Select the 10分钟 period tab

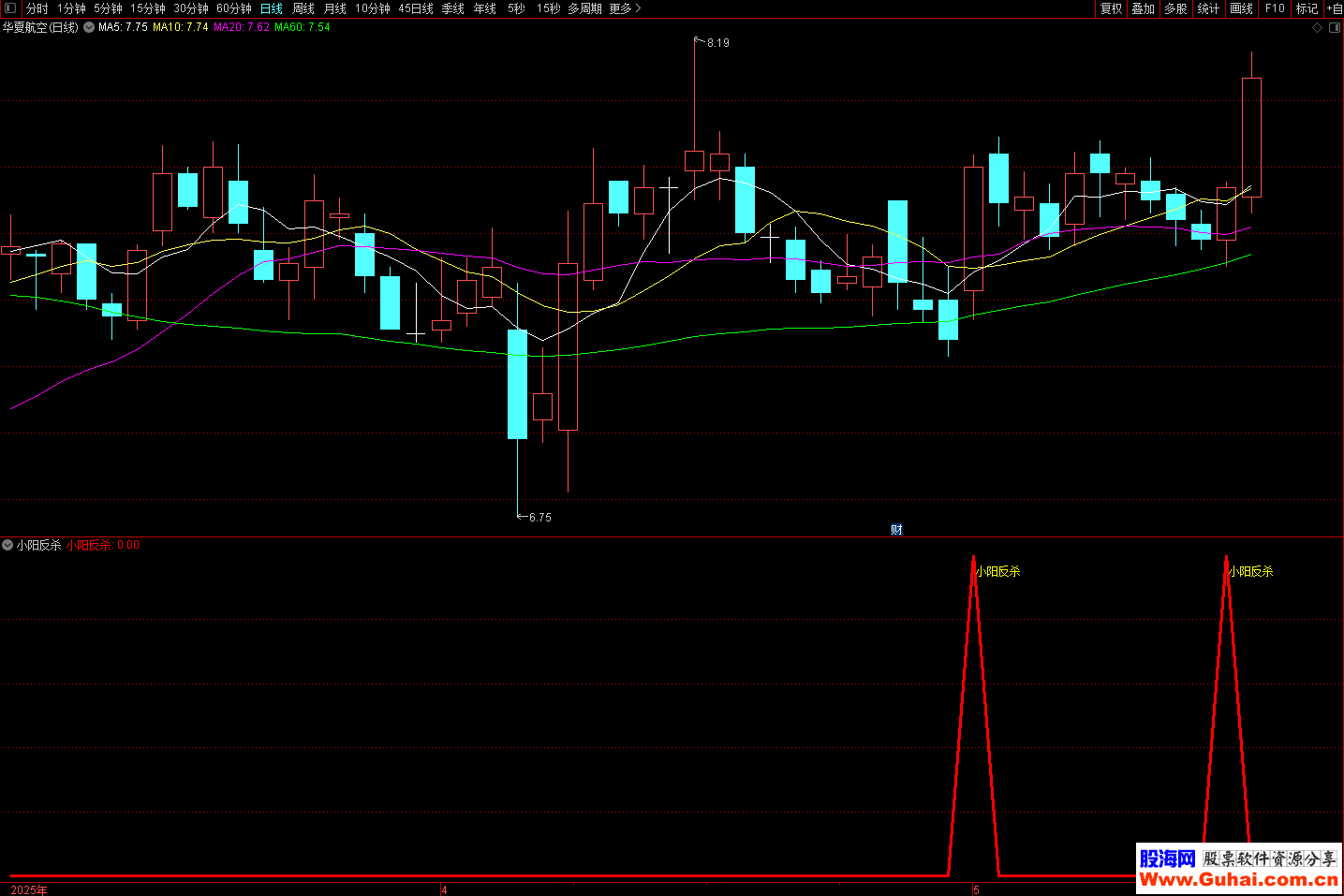coord(373,8)
